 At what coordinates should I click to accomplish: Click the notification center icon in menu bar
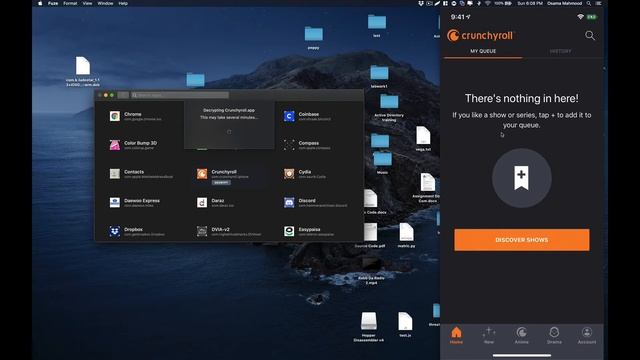[x=598, y=3]
